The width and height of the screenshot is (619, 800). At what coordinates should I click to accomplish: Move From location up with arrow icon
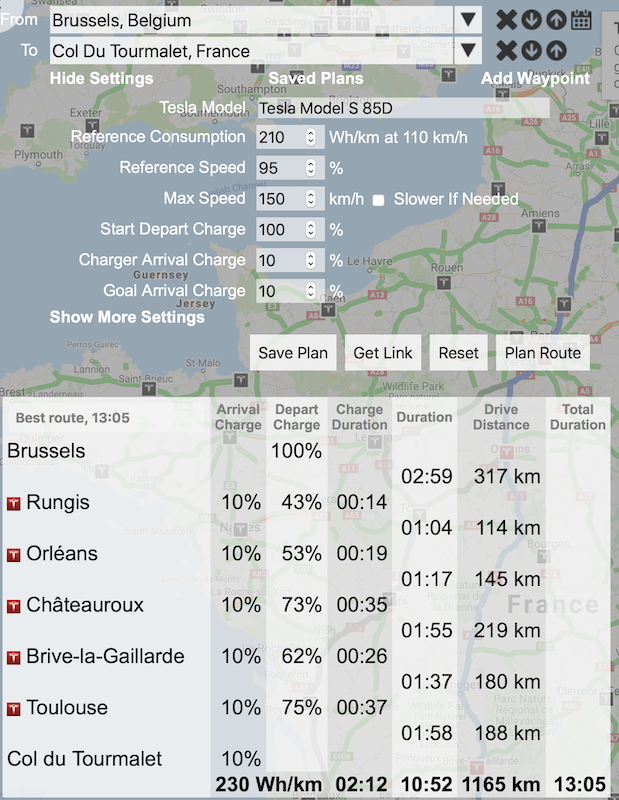click(x=556, y=20)
